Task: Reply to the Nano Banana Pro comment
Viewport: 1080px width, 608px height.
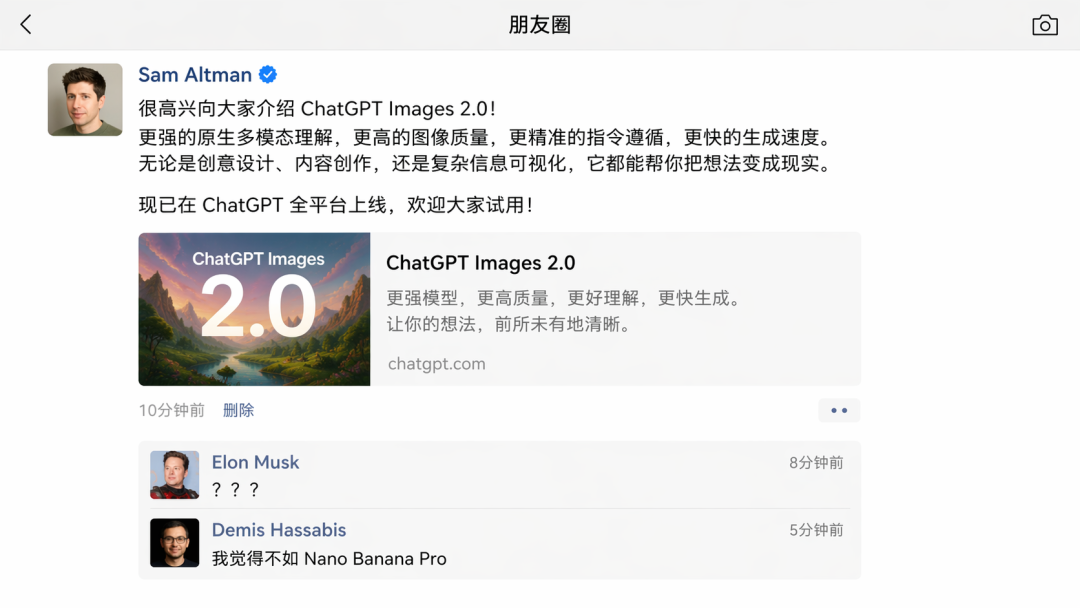Action: (329, 558)
